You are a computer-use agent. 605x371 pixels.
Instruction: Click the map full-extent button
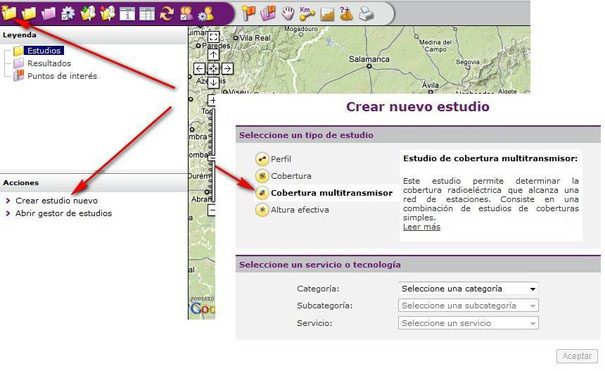pyautogui.click(x=213, y=37)
